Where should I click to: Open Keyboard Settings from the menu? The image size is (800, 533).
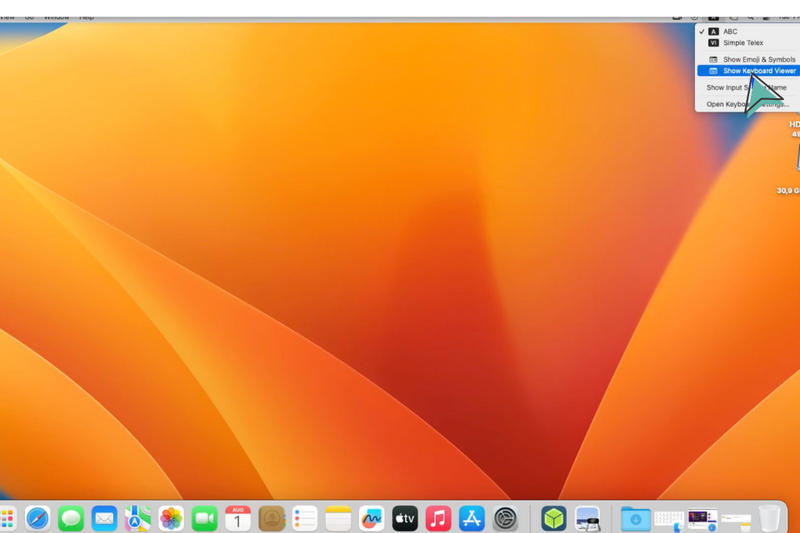point(748,104)
